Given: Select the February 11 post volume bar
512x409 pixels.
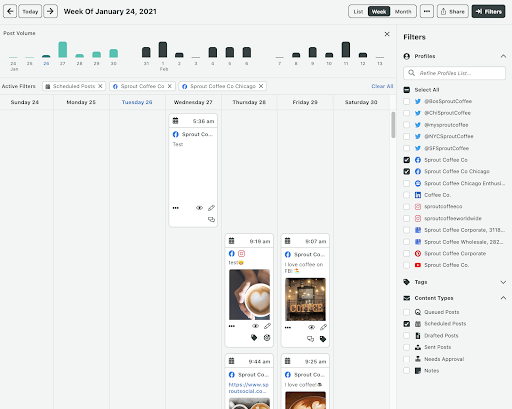Looking at the screenshot, I should tap(346, 50).
